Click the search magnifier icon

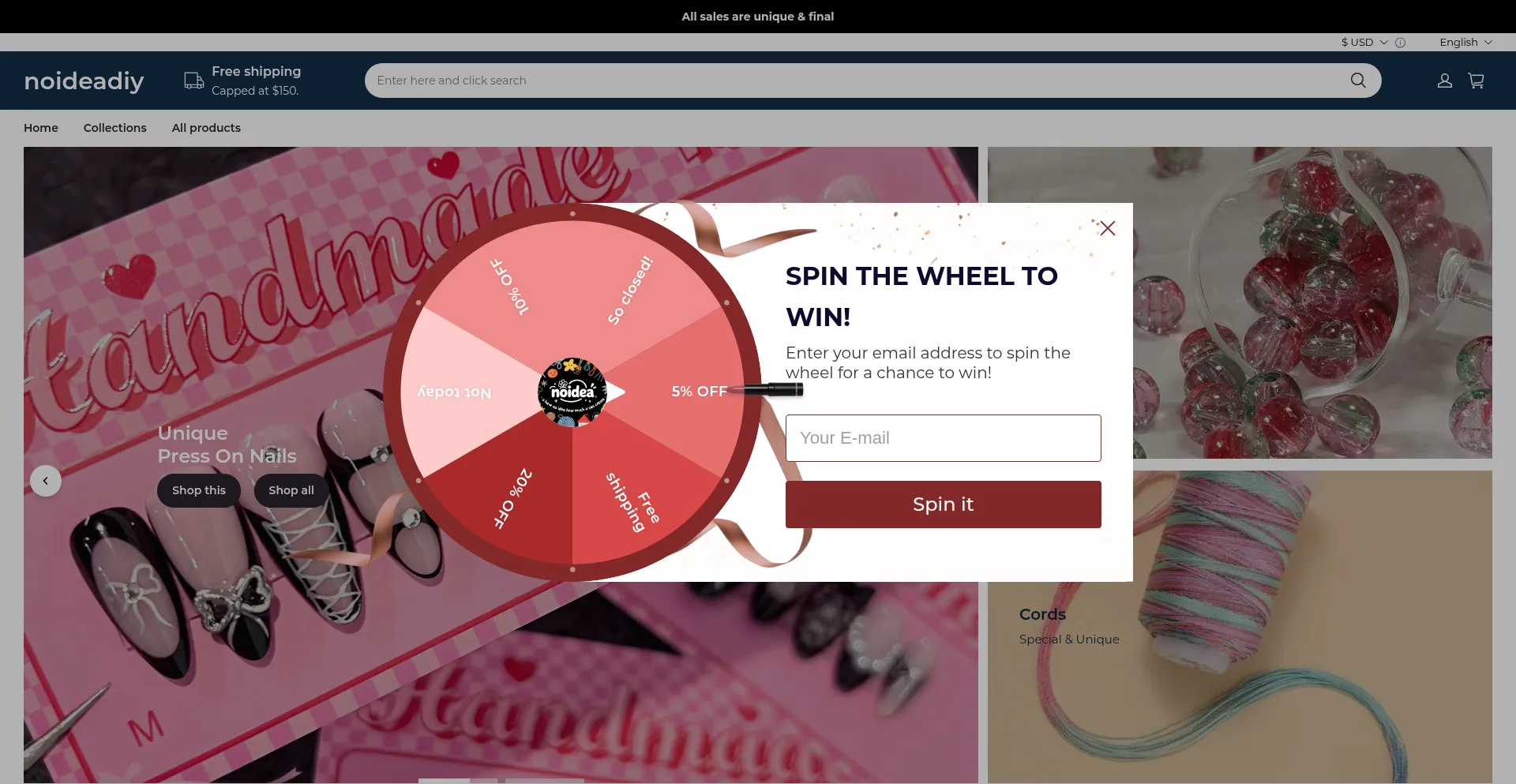click(1358, 81)
